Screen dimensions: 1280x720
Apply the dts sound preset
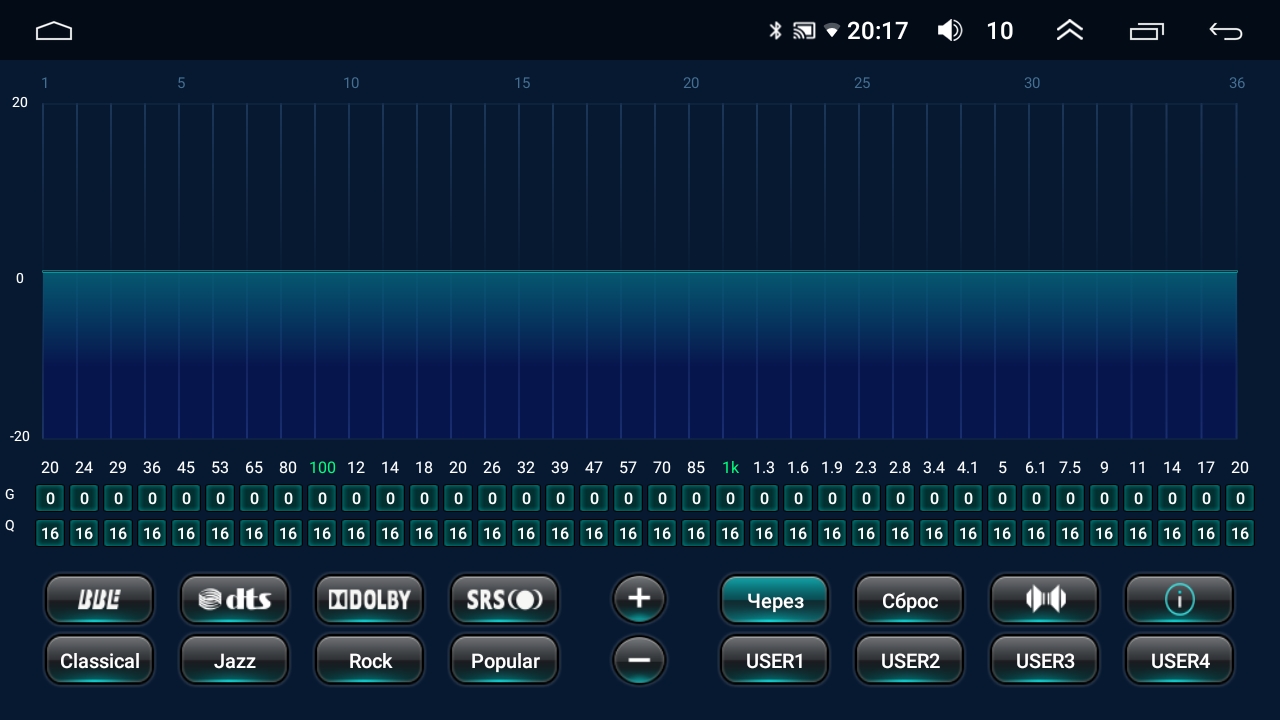(x=234, y=599)
